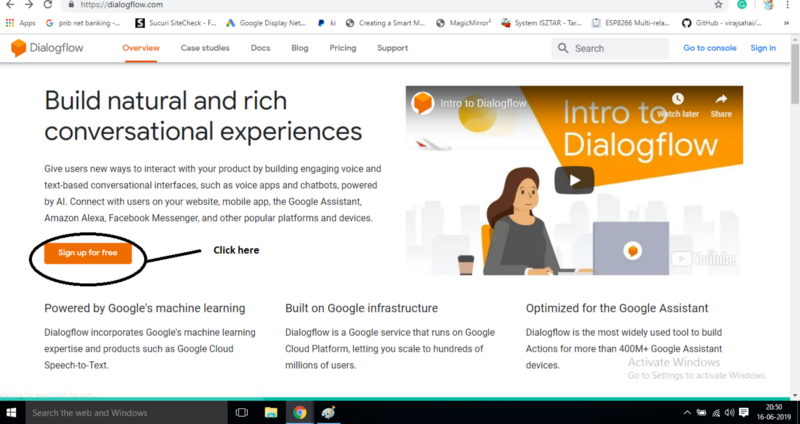
Task: Open the Windows Start menu
Action: [11, 412]
